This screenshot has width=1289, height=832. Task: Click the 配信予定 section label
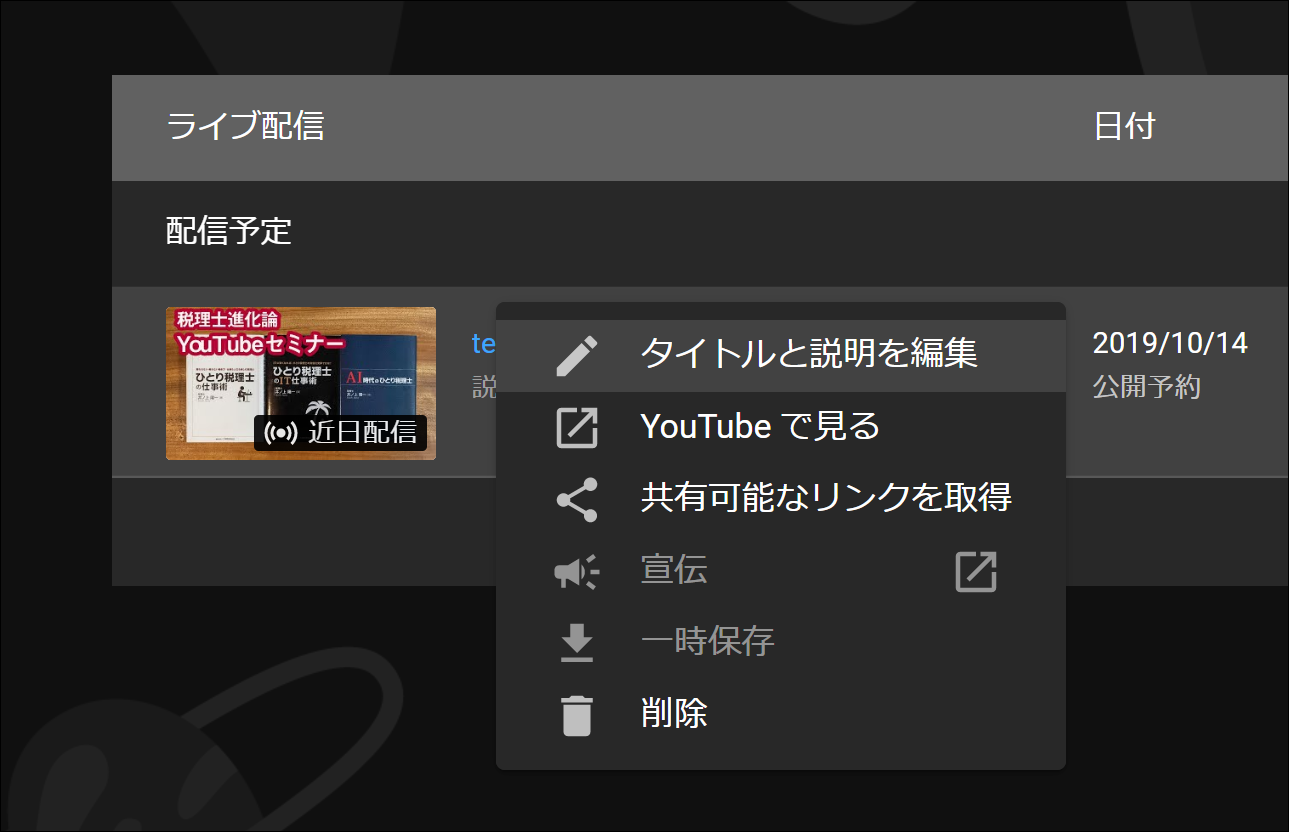[x=229, y=232]
